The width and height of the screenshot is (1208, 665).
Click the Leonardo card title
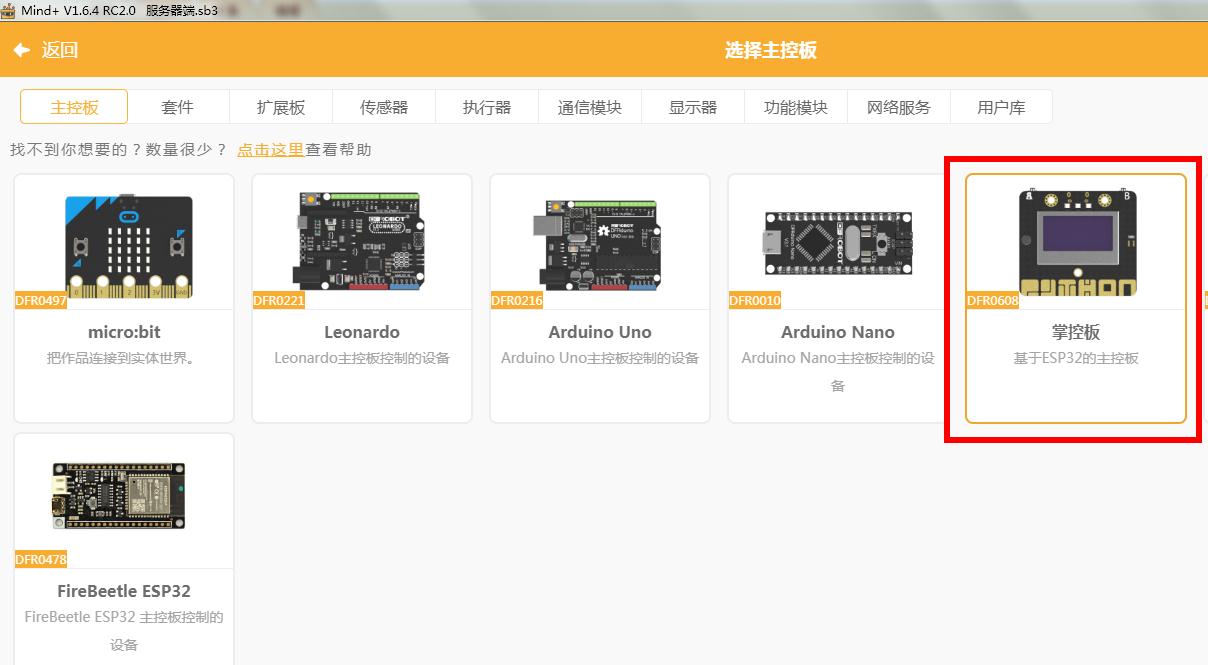(362, 332)
